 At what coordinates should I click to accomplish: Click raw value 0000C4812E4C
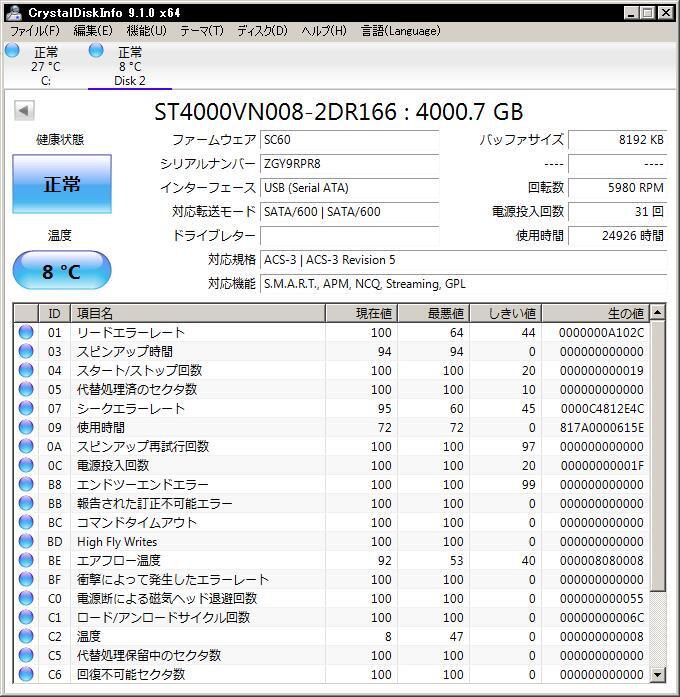(x=602, y=409)
